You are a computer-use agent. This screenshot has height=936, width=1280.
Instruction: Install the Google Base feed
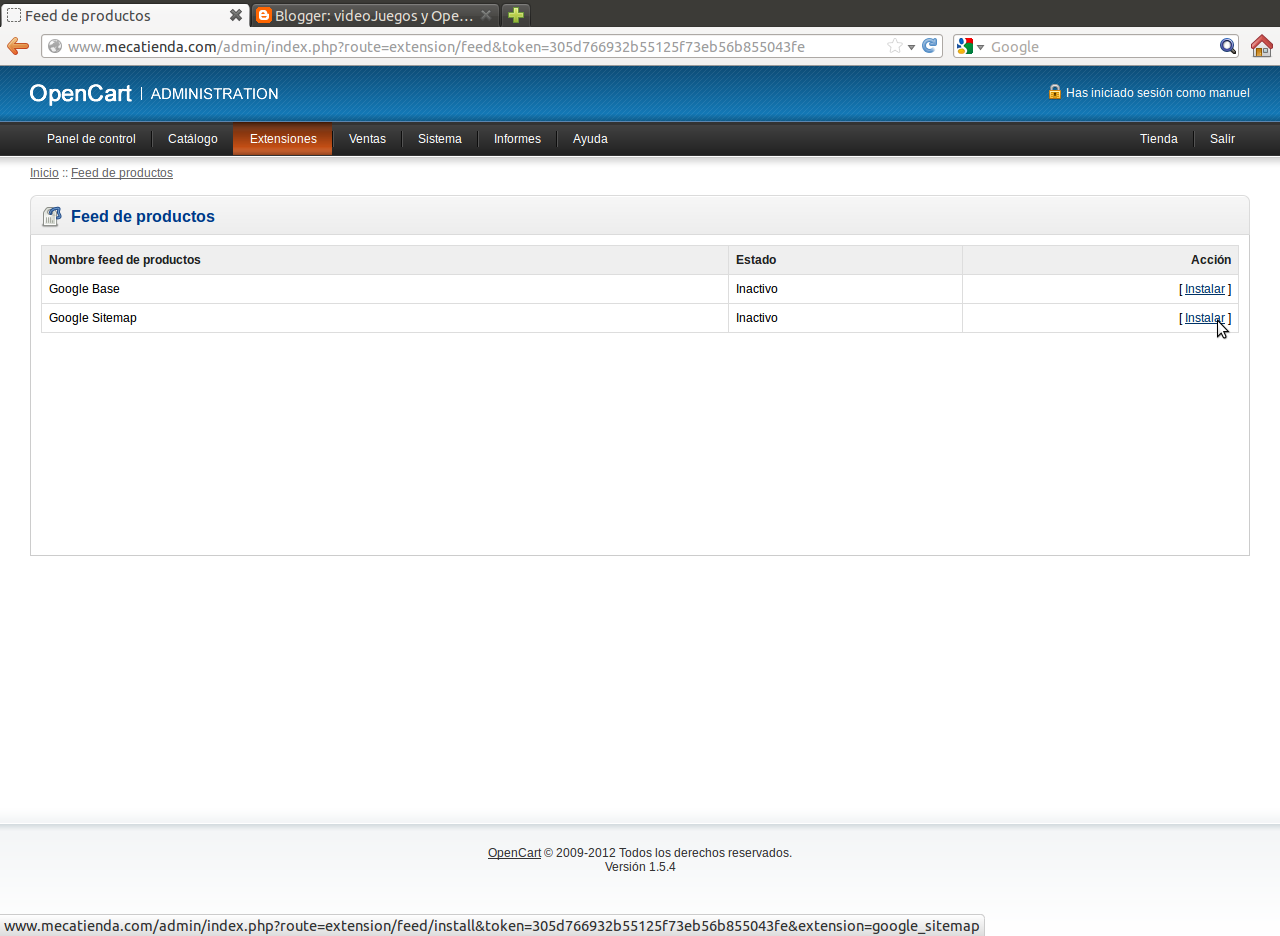click(x=1205, y=289)
